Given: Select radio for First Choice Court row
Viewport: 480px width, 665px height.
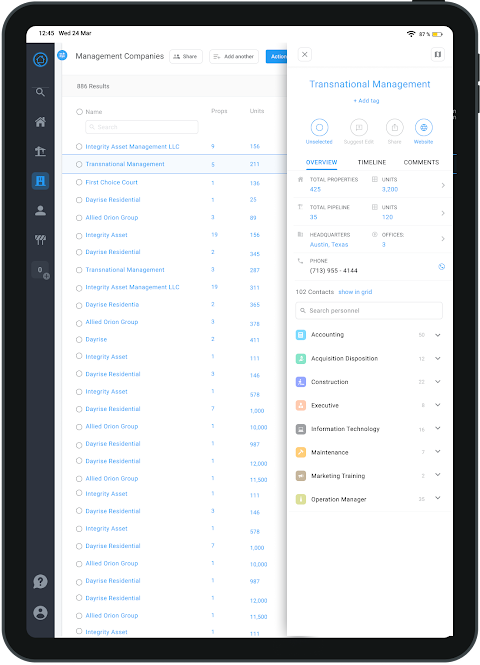Looking at the screenshot, I should pyautogui.click(x=79, y=182).
